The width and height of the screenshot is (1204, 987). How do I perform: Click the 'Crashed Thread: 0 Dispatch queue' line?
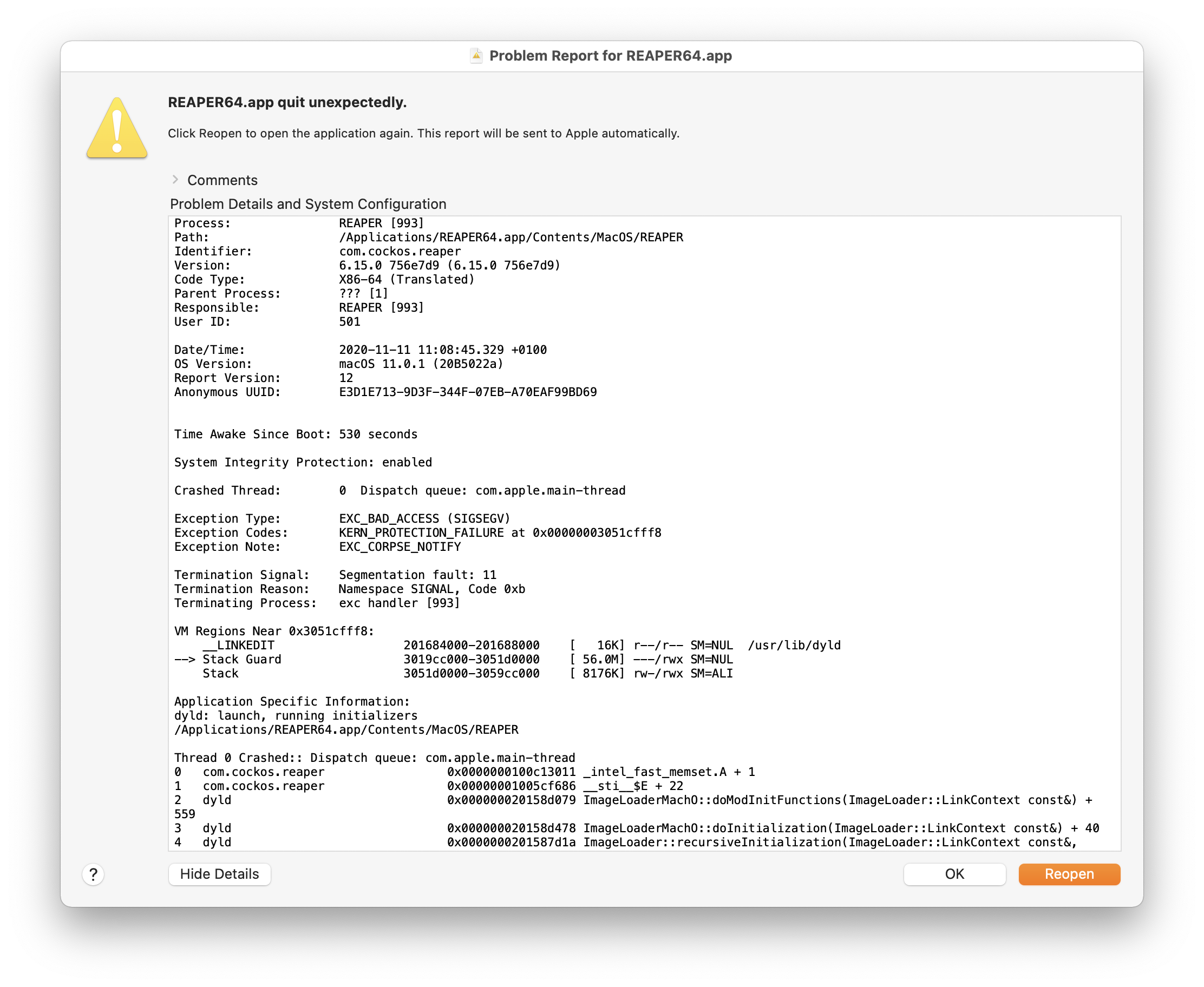[x=400, y=491]
